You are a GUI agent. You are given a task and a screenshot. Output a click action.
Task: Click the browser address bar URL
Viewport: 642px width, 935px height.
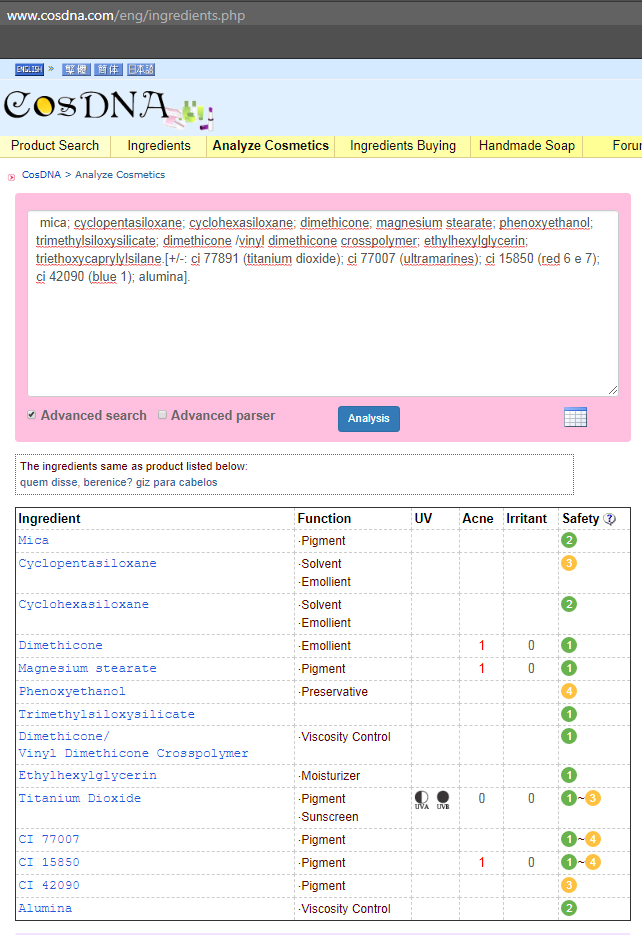(x=126, y=16)
